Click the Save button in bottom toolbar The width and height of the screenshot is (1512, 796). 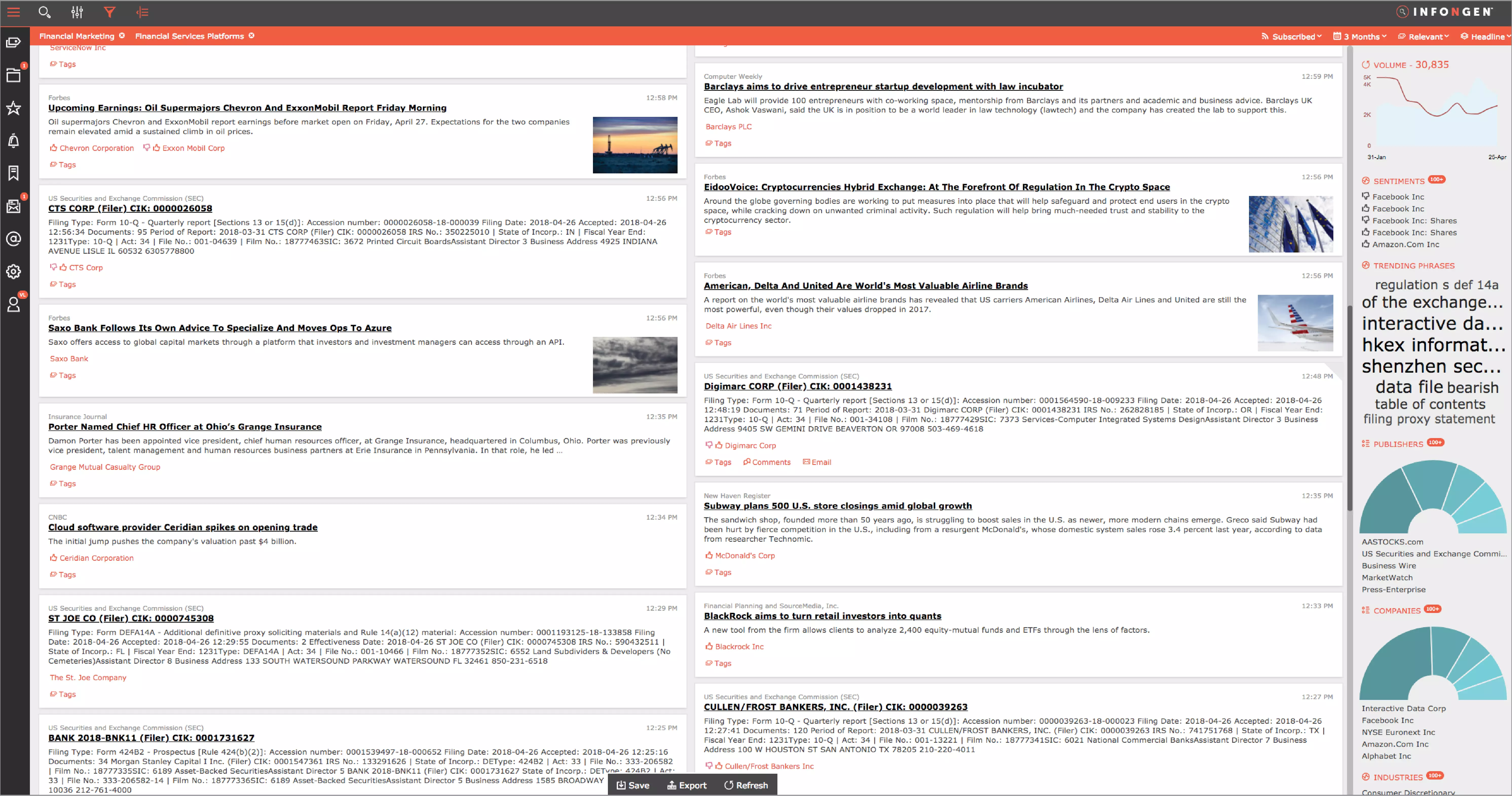tap(633, 785)
